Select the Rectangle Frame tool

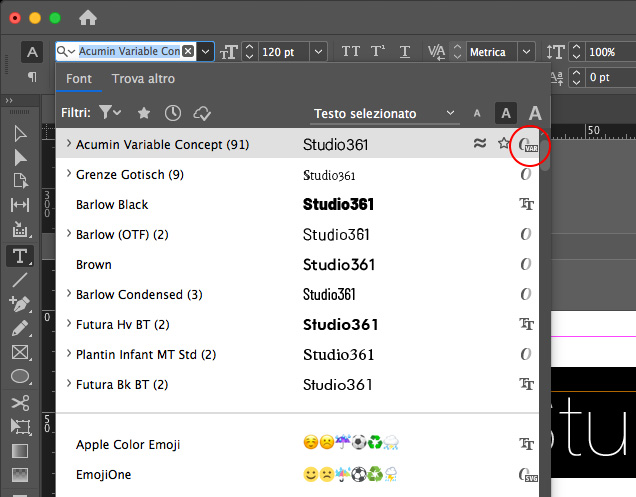pos(20,352)
